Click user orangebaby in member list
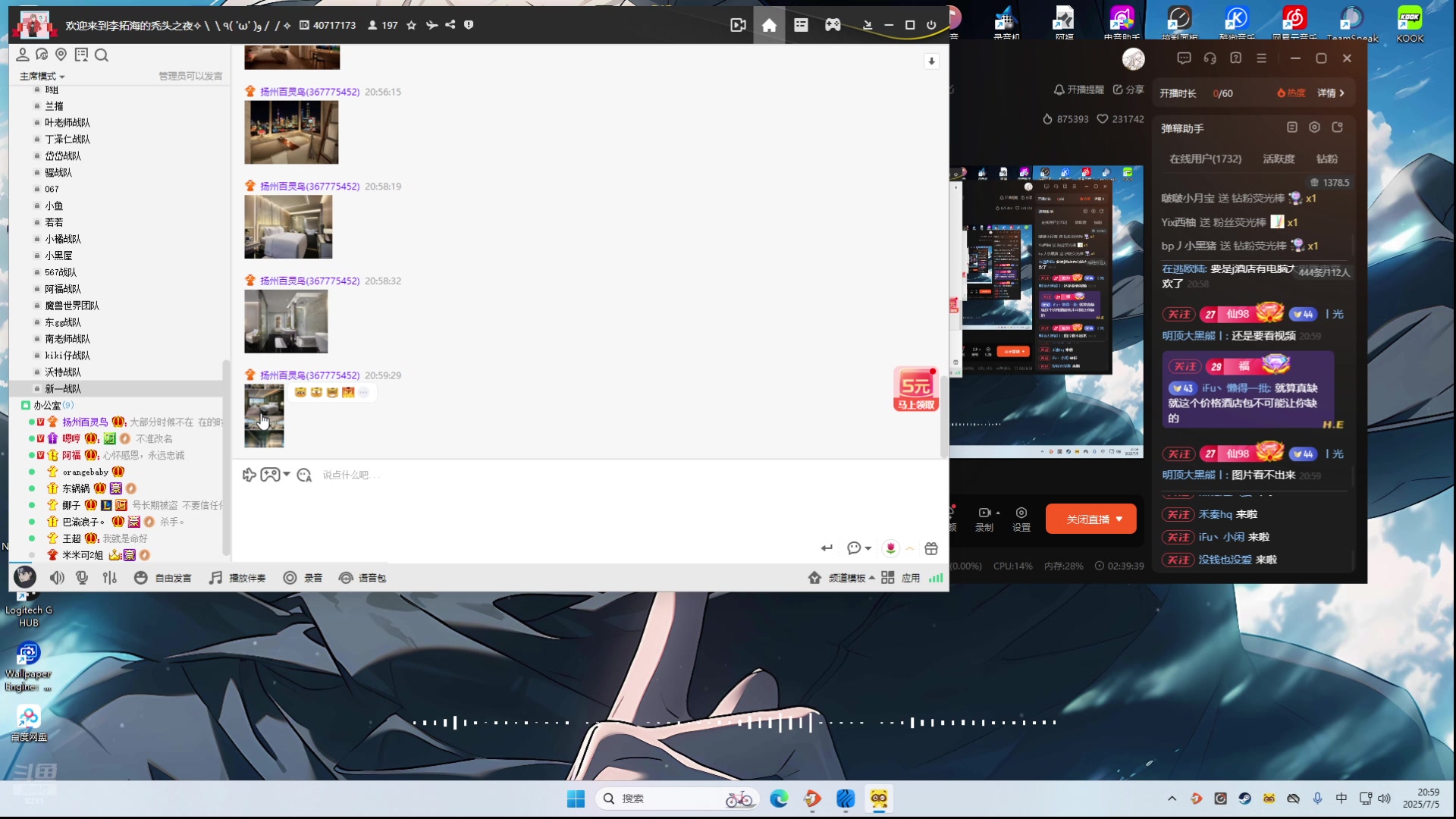 click(x=85, y=472)
